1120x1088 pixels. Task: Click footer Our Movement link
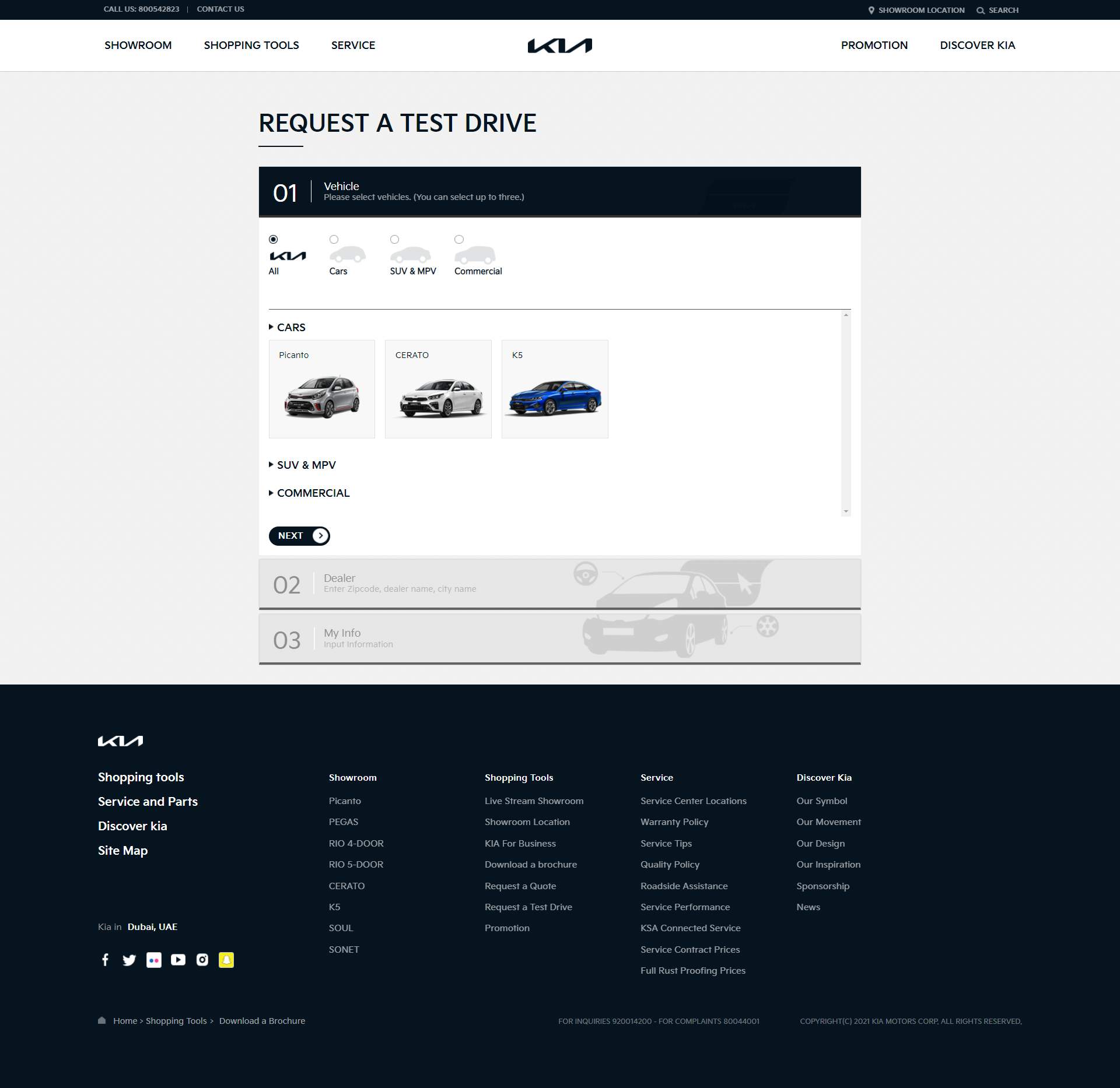point(828,822)
